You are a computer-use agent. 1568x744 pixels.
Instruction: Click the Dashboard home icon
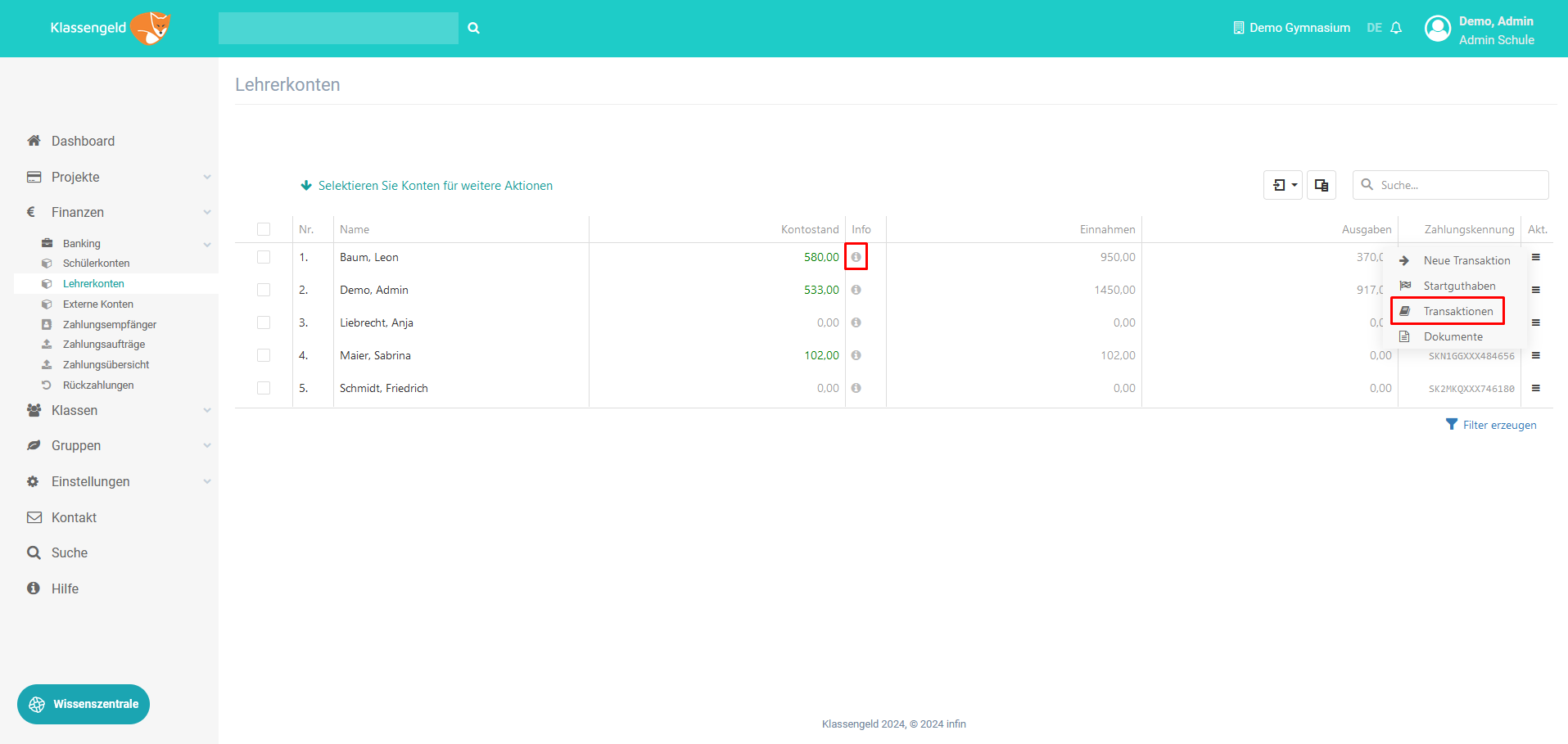[34, 141]
